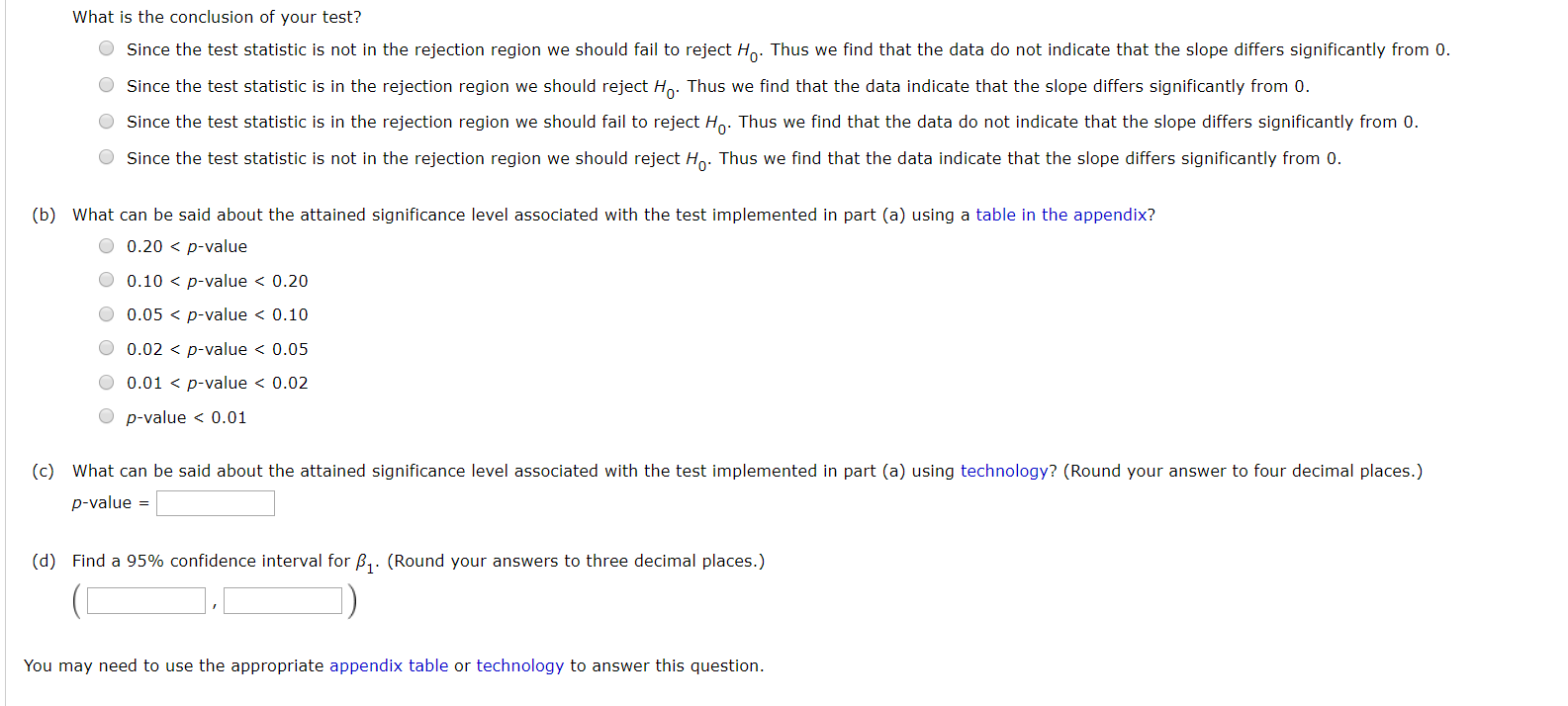Viewport: 1568px width, 706px height.
Task: Click the right confidence interval input box
Action: pos(282,599)
